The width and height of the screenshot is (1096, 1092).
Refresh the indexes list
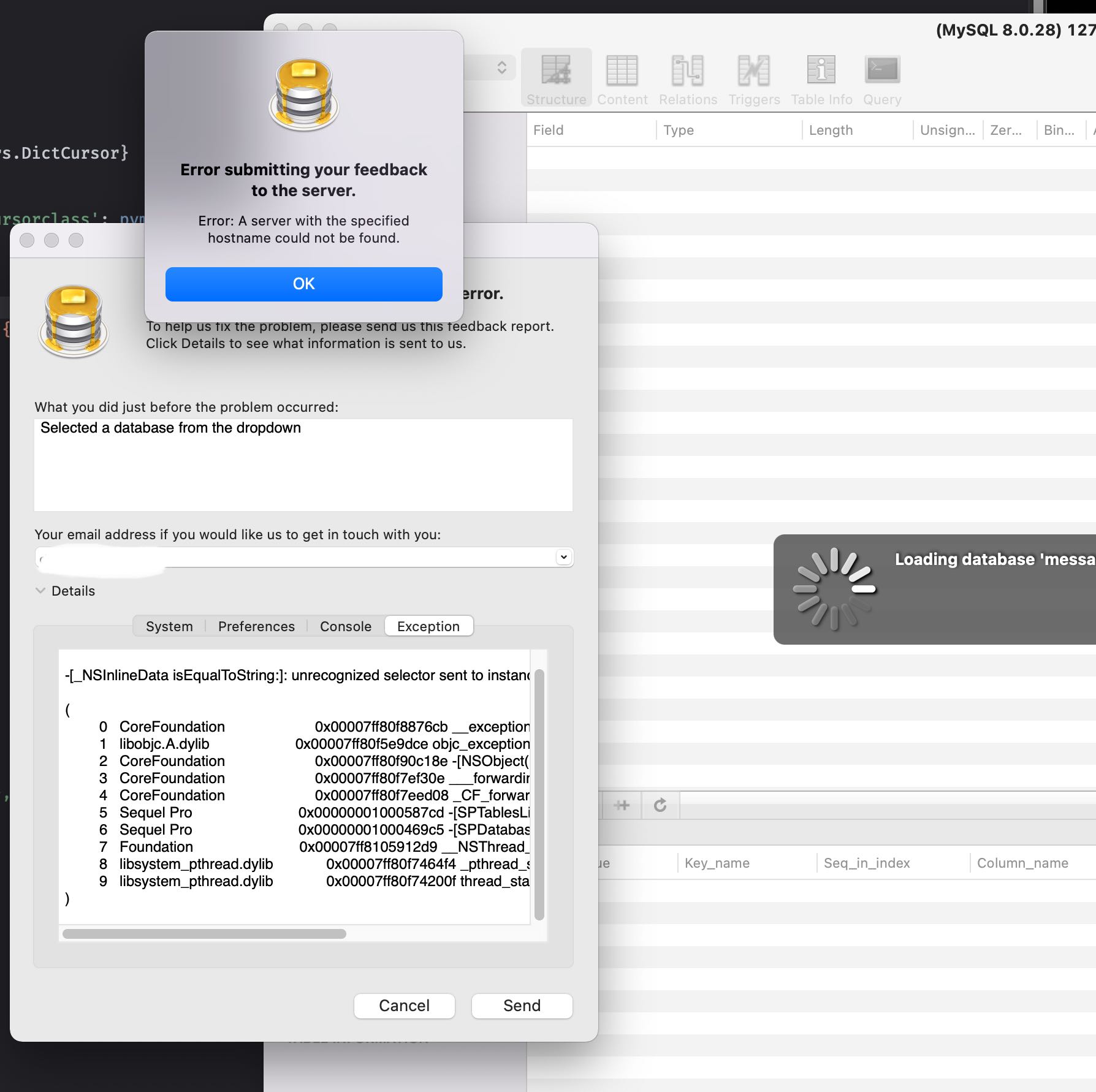pos(660,805)
